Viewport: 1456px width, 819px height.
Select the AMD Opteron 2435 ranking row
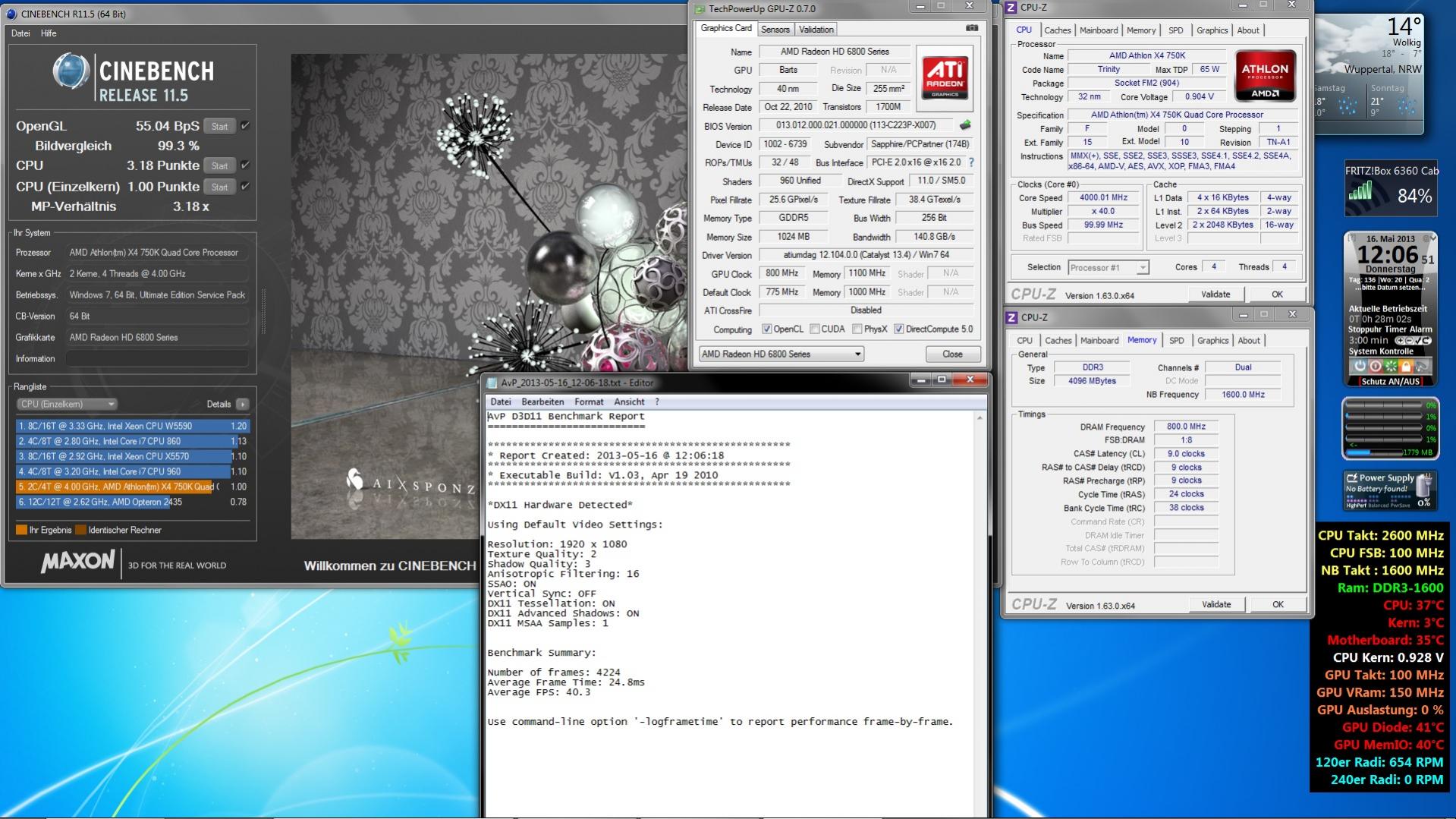pyautogui.click(x=133, y=502)
